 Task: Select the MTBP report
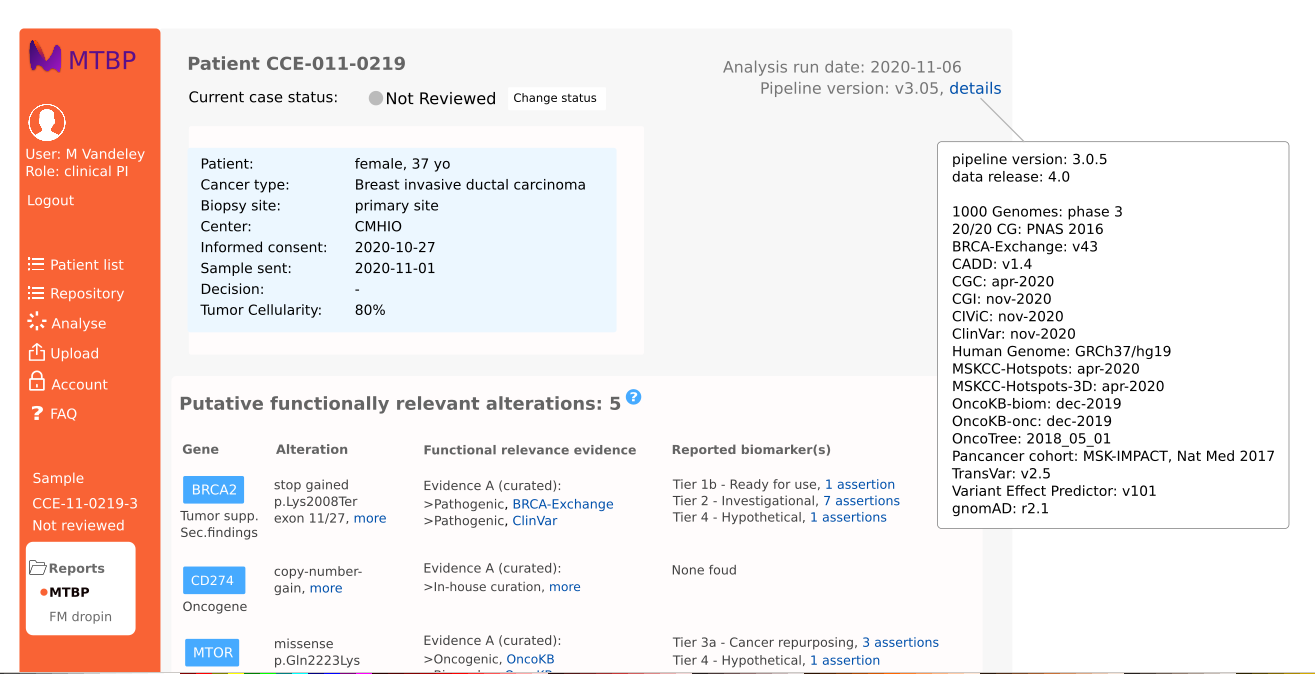click(69, 592)
